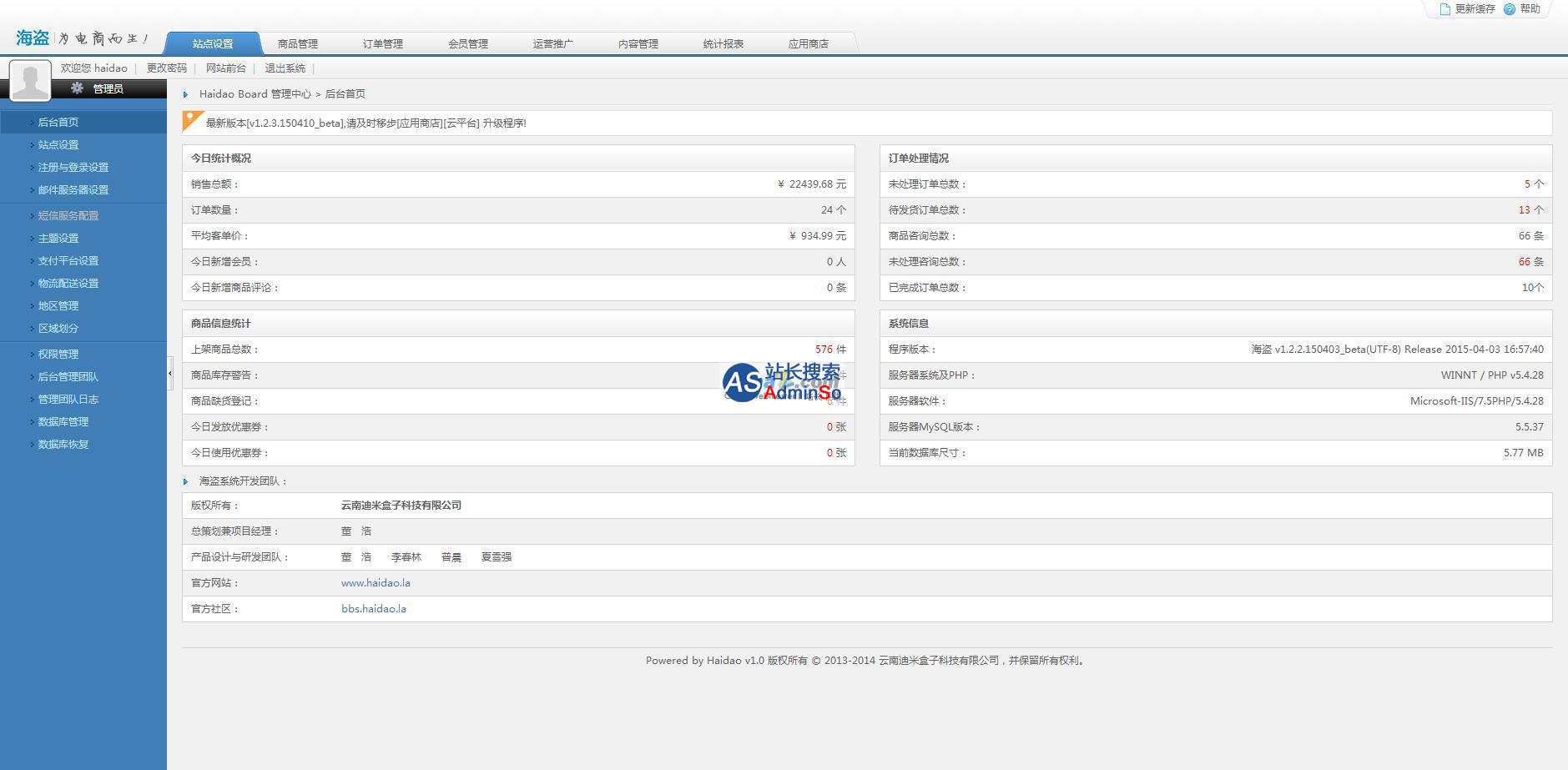This screenshot has height=770, width=1568.
Task: Open the 网站前台 link
Action: (226, 68)
